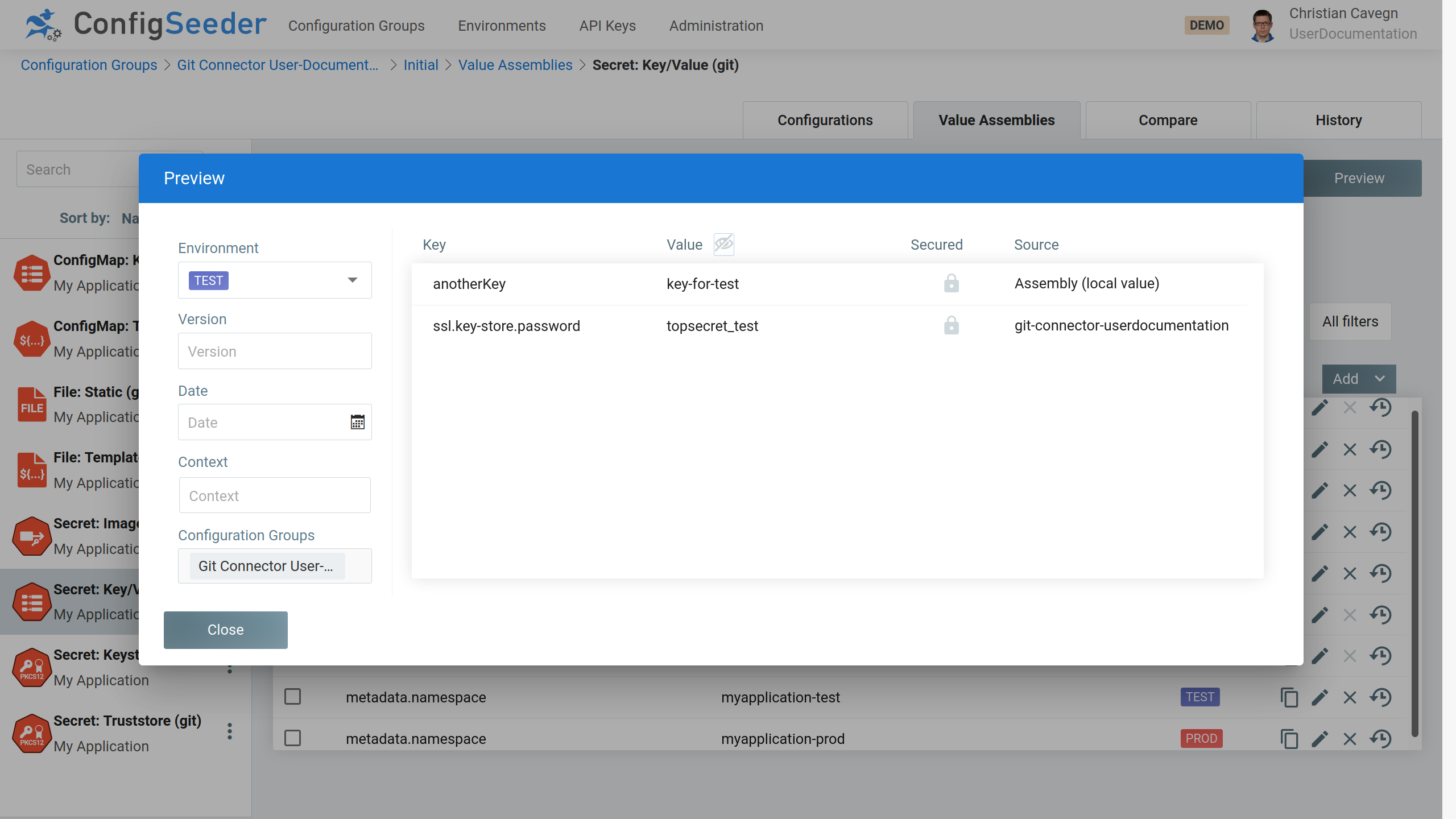
Task: Follow the Value Assemblies breadcrumb link
Action: (x=515, y=65)
